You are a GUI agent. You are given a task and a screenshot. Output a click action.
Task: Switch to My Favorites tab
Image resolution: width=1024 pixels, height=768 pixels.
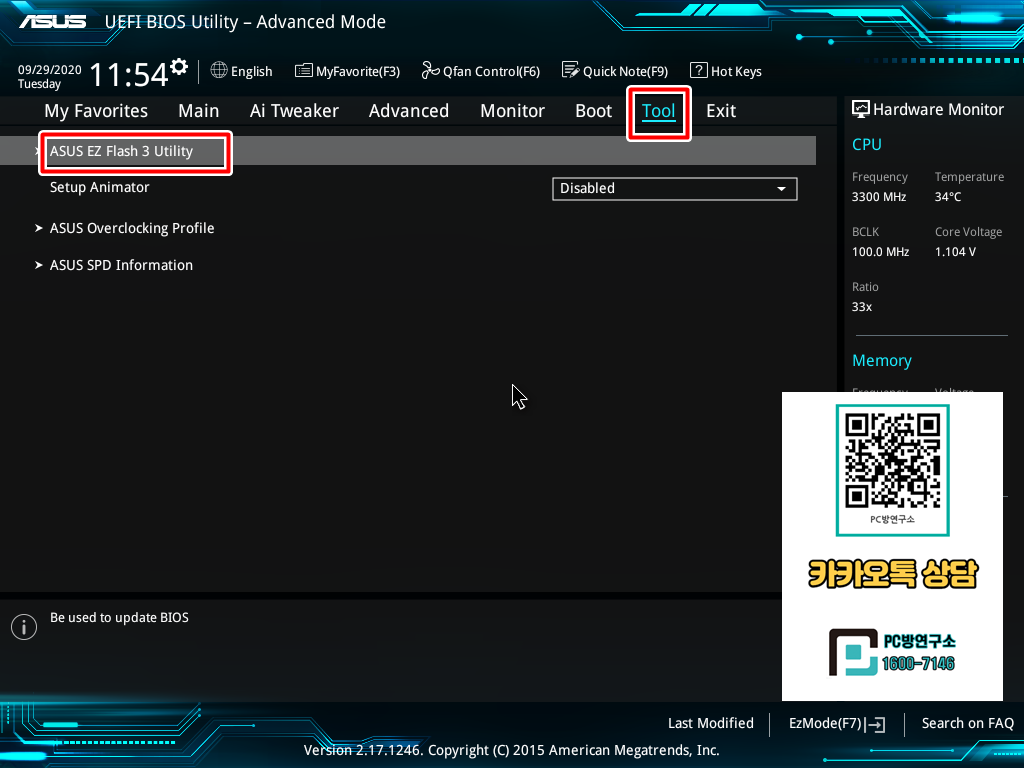pos(96,111)
